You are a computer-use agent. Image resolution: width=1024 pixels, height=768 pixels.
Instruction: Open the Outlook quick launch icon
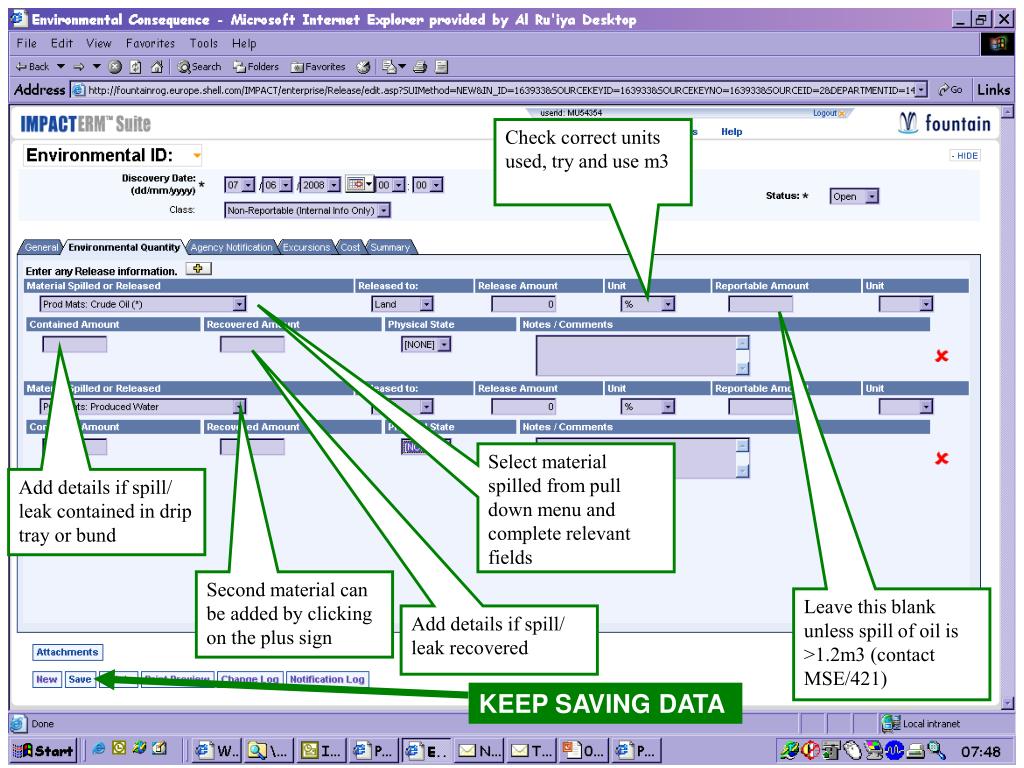(x=119, y=749)
